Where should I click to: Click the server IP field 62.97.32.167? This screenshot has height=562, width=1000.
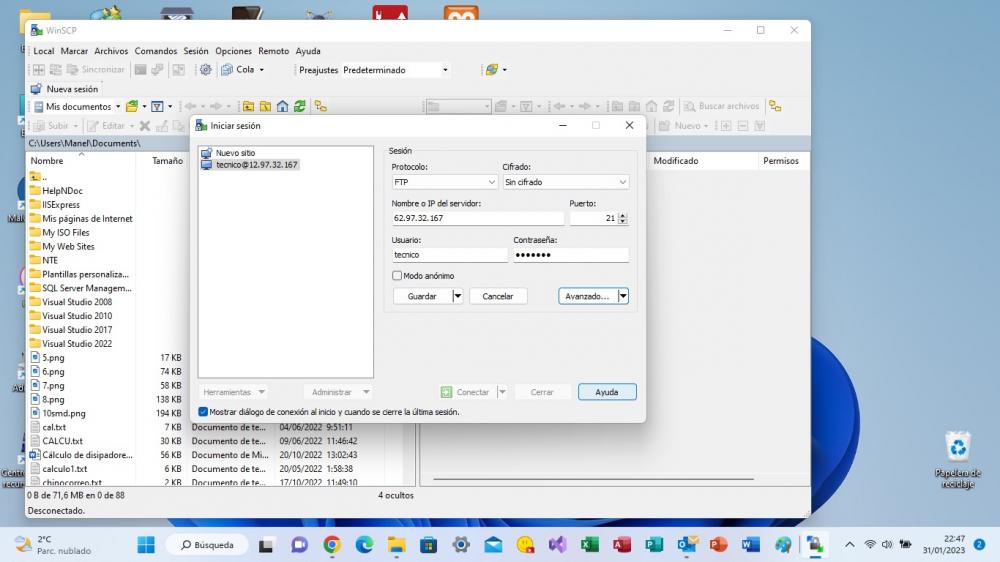point(478,218)
